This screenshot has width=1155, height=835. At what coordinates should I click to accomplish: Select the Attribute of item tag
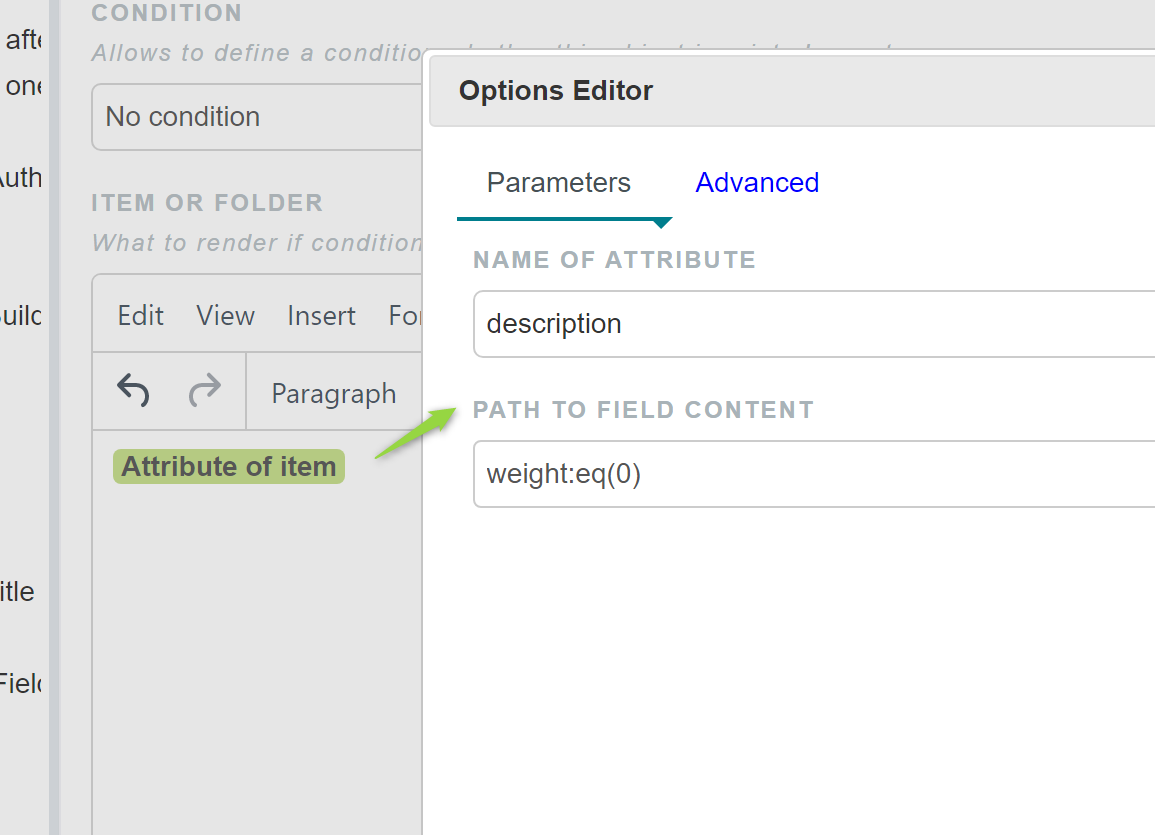(x=229, y=467)
